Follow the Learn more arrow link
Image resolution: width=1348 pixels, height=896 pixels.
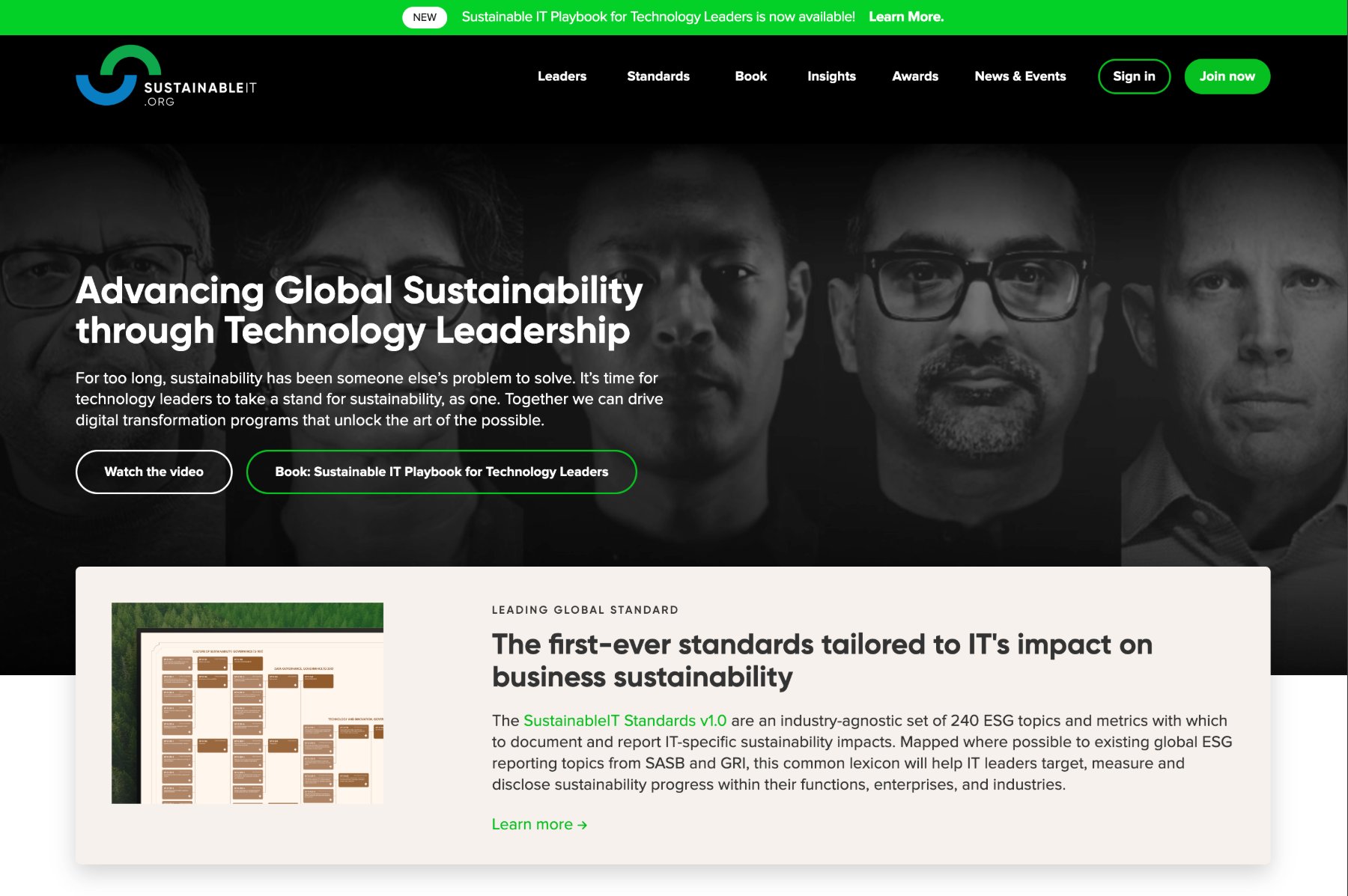click(539, 824)
